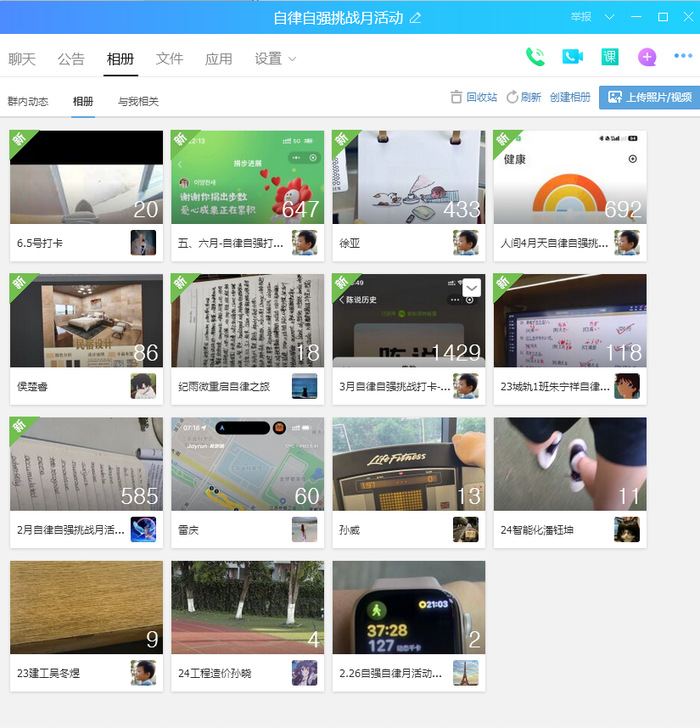Open the recycle bin (回收站)
Screen dimensions: 700x728
tap(473, 98)
